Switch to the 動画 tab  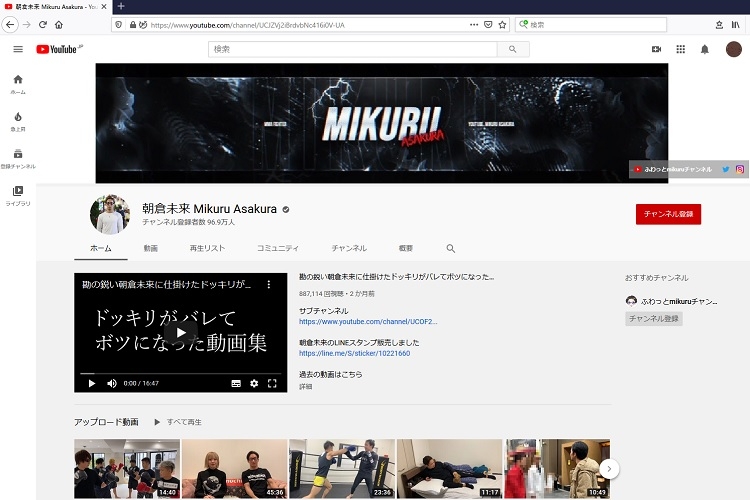(151, 248)
